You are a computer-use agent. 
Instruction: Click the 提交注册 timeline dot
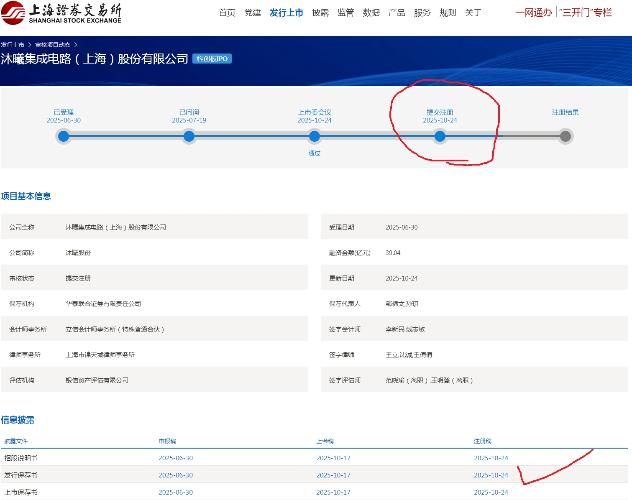(440, 136)
